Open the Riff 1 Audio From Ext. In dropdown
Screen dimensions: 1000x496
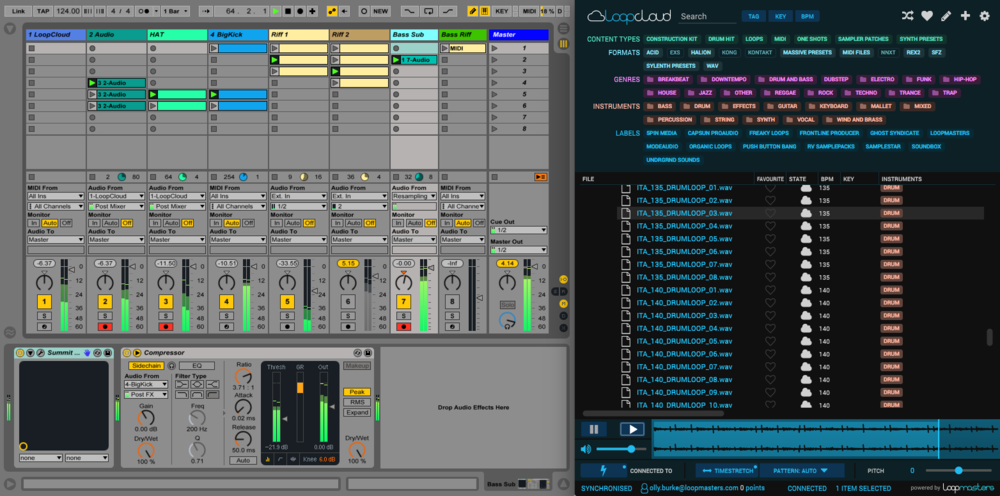click(298, 197)
